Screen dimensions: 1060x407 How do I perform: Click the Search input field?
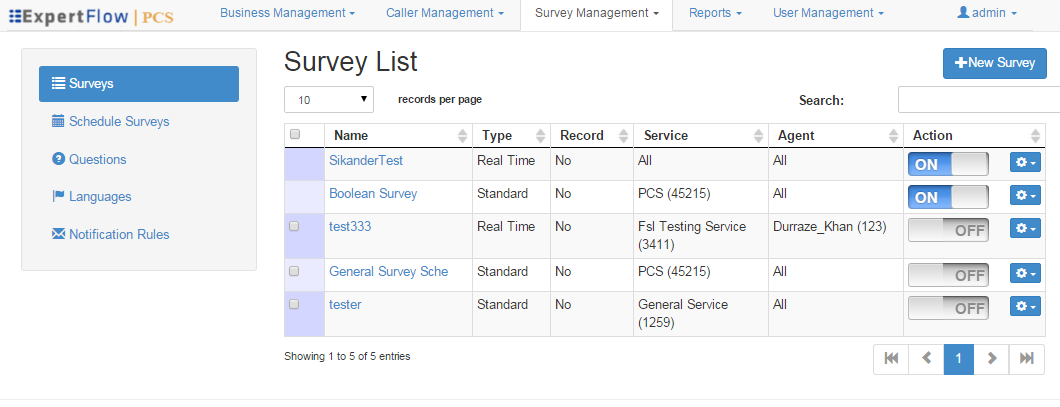(978, 100)
